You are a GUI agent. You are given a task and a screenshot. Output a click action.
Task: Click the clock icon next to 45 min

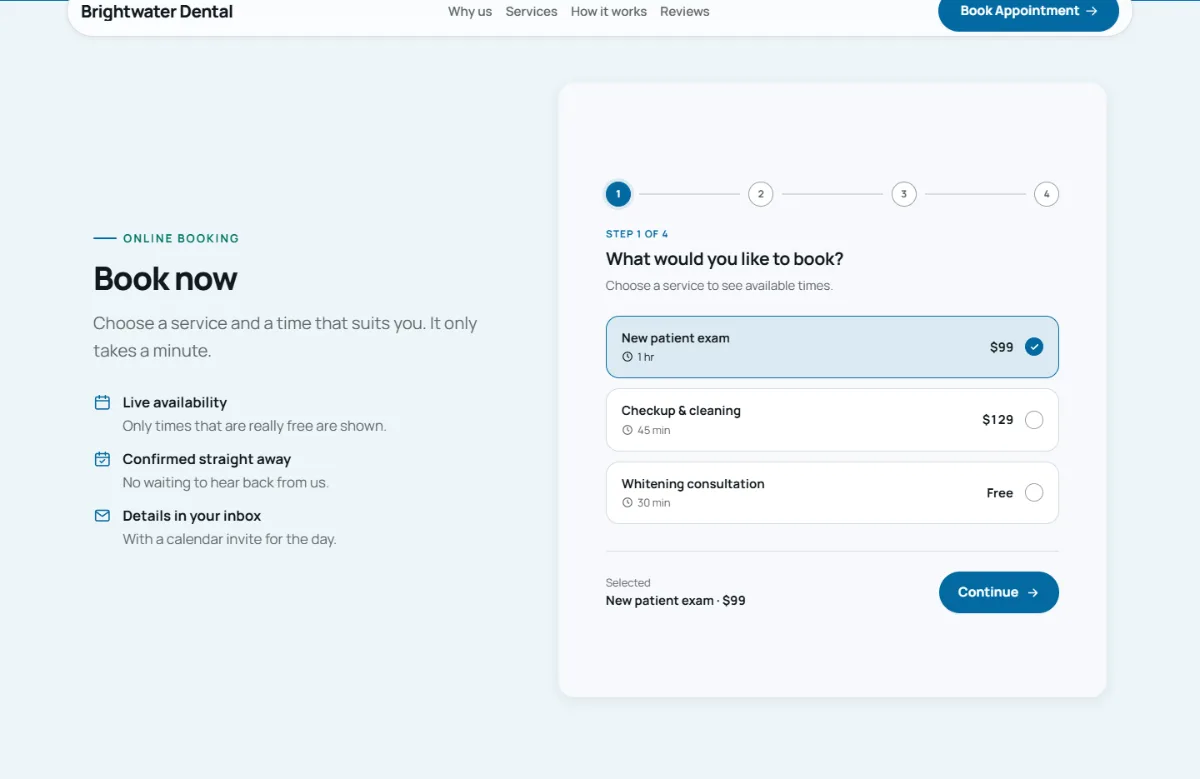(628, 430)
